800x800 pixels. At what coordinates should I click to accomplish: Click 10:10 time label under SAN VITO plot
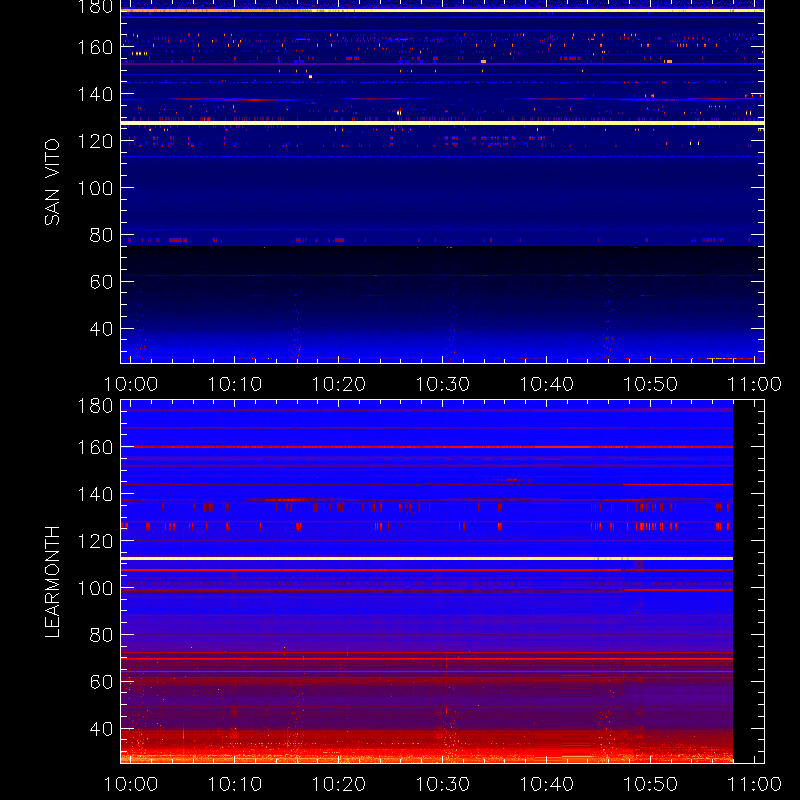pos(235,384)
